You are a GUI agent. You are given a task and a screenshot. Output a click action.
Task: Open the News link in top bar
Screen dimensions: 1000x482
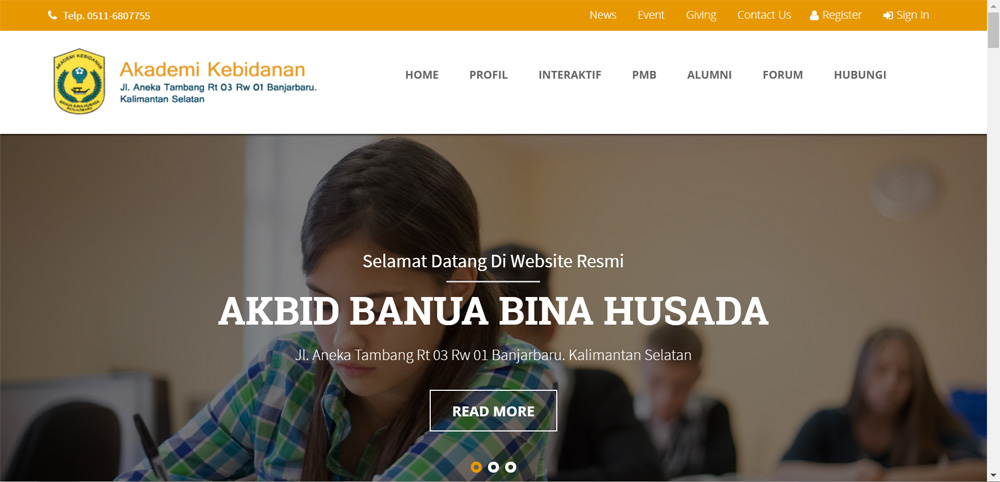click(603, 15)
